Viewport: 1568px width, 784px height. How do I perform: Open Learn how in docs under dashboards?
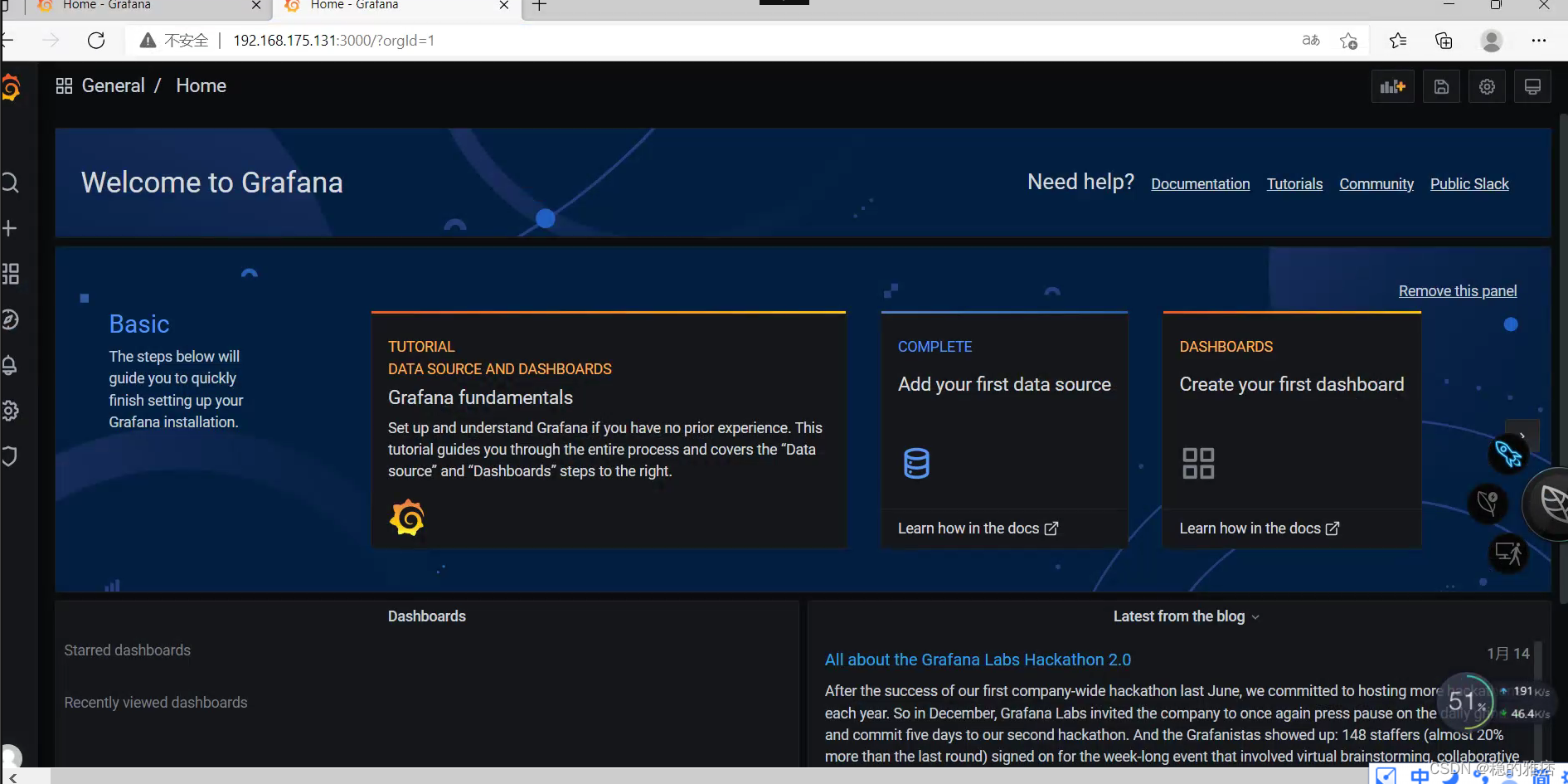pyautogui.click(x=1259, y=528)
